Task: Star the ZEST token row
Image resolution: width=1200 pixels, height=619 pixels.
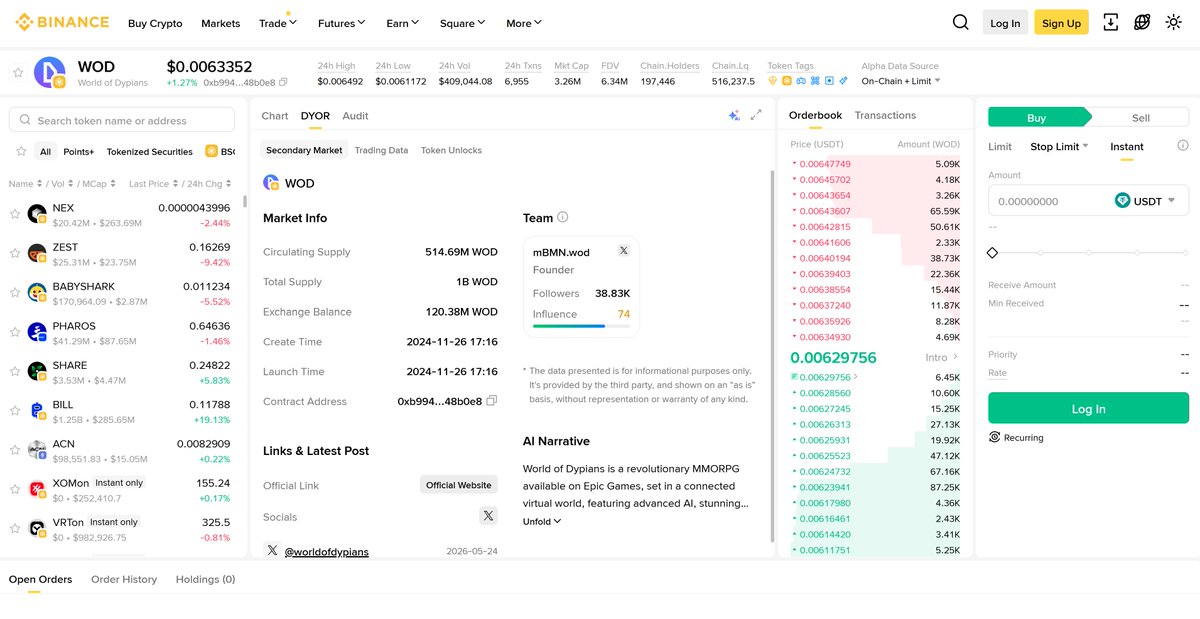Action: coord(14,253)
